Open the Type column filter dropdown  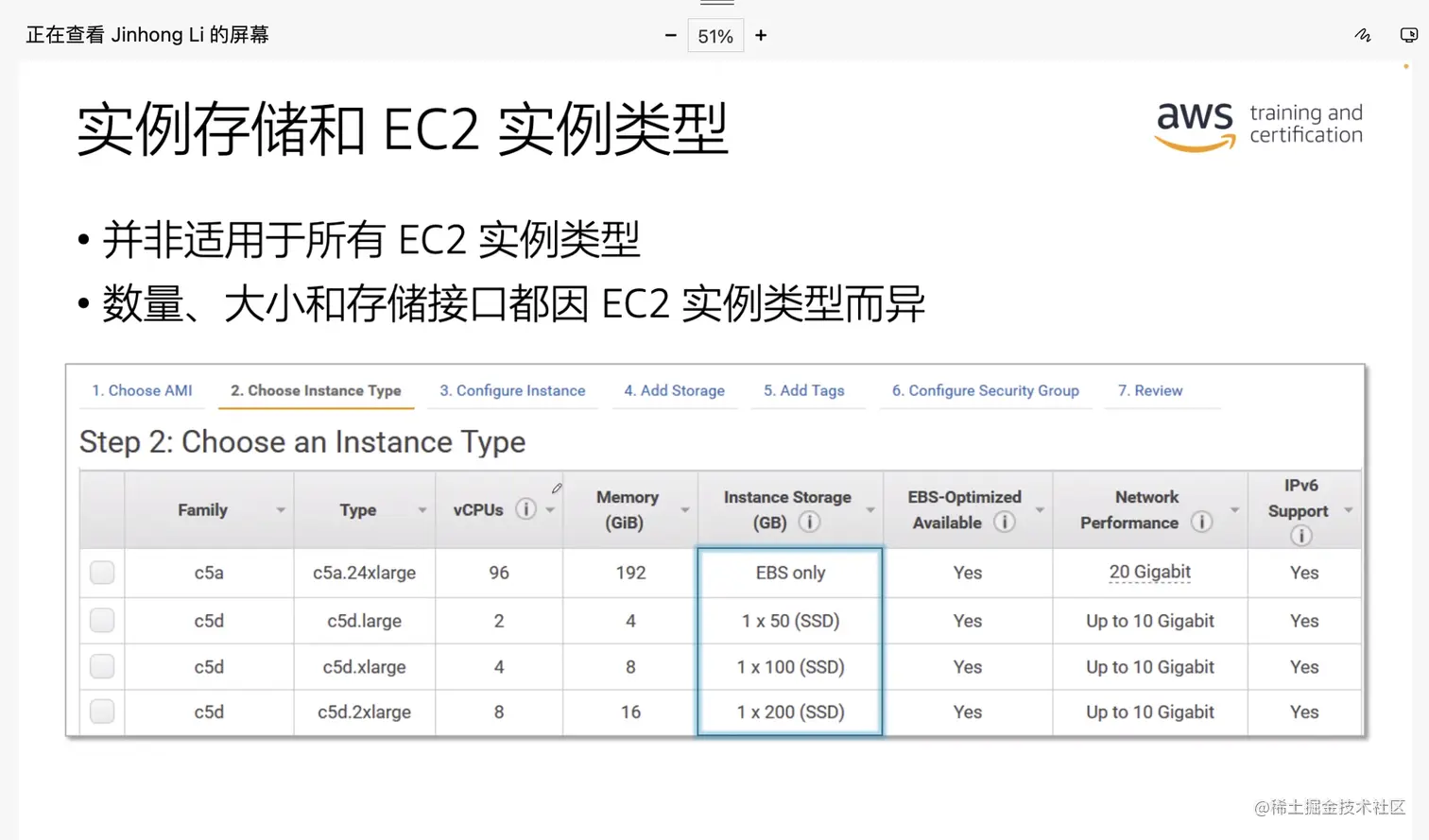422,510
